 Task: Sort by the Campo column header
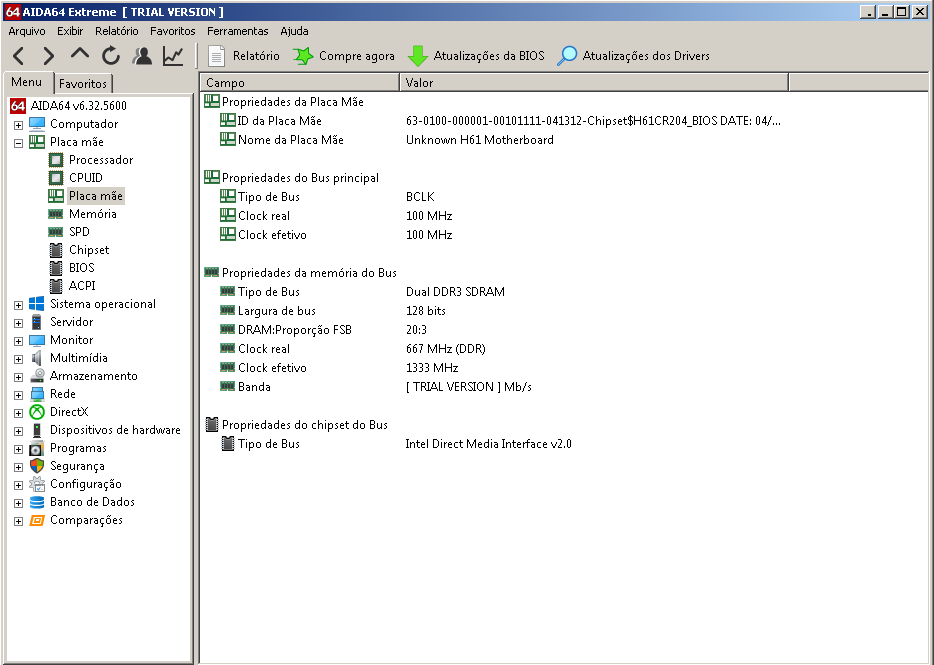300,83
